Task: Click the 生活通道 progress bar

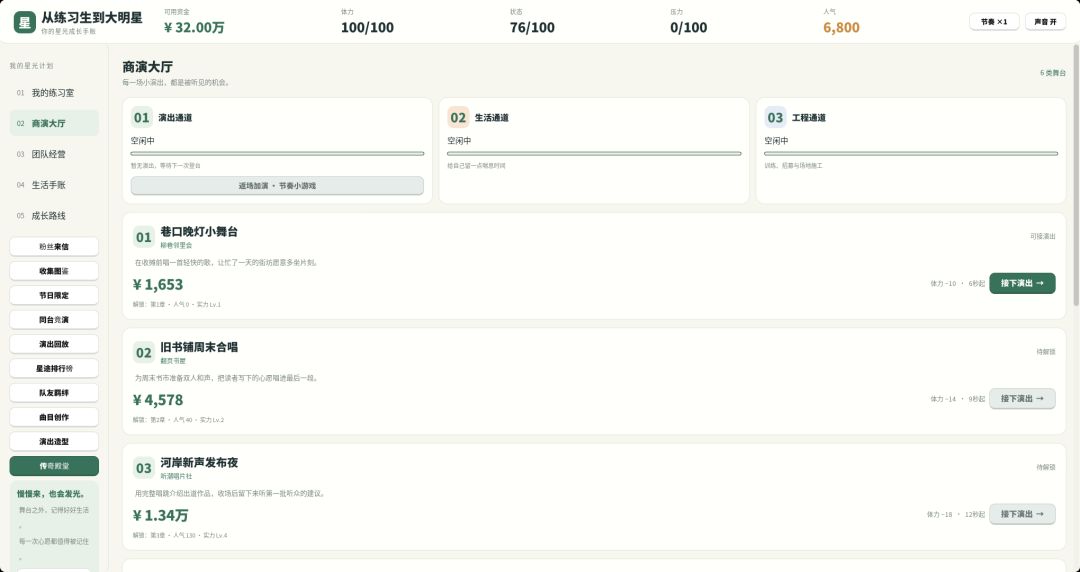Action: coord(594,154)
